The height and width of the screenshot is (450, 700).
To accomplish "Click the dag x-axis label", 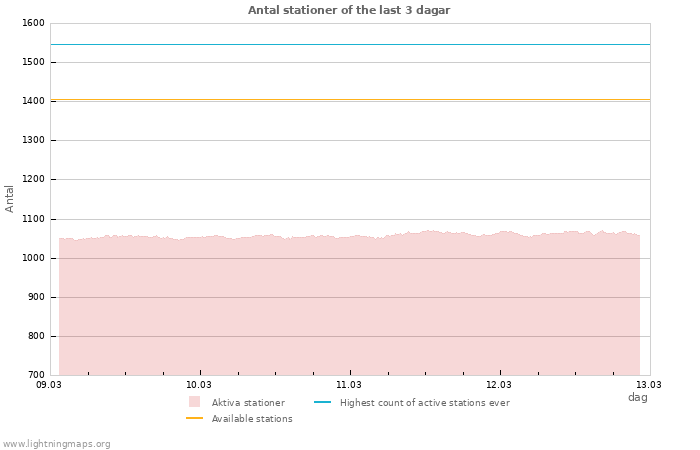I will [x=637, y=397].
